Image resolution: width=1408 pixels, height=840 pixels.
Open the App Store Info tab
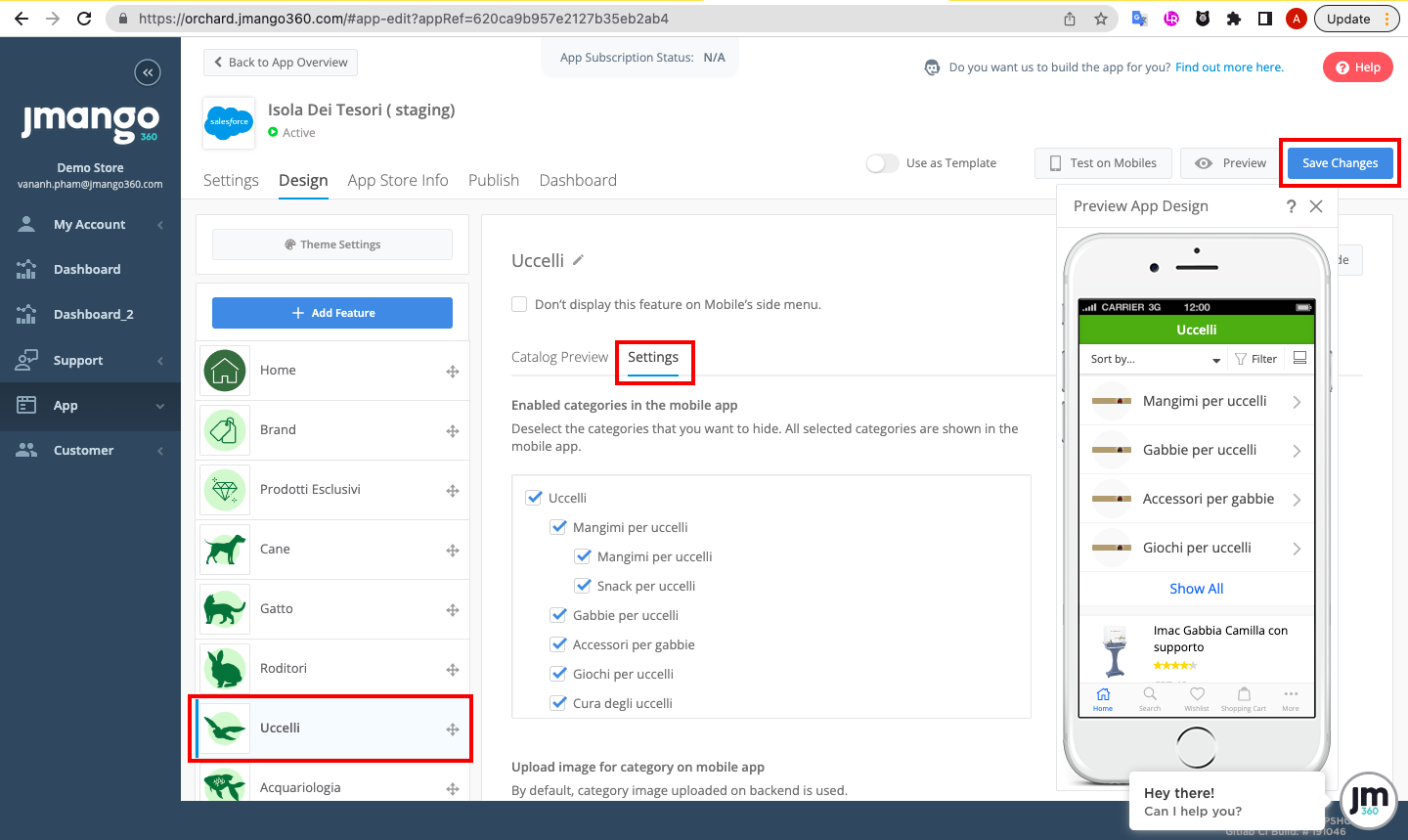tap(398, 180)
